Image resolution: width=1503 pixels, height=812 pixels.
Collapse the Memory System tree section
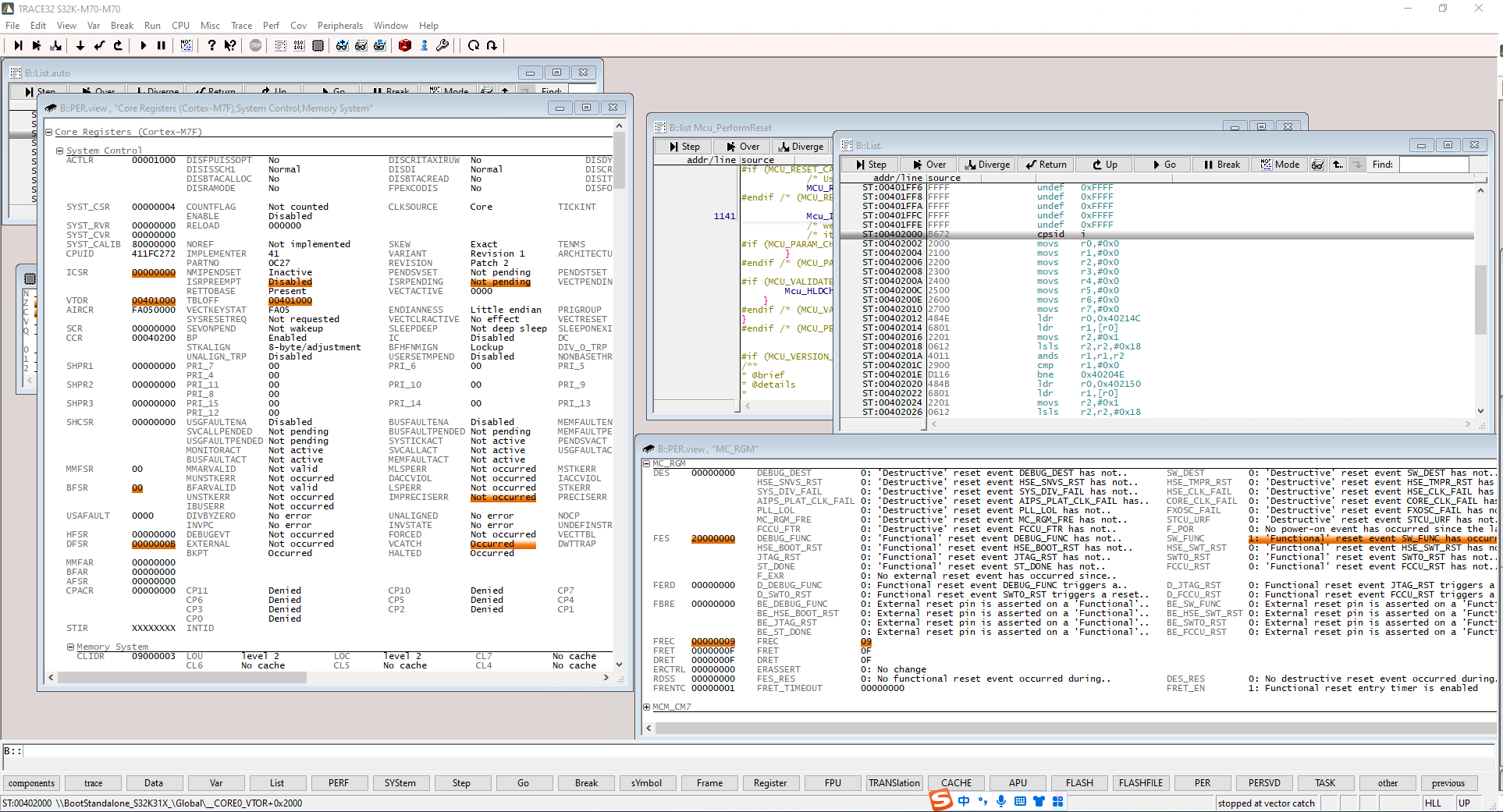[70, 647]
